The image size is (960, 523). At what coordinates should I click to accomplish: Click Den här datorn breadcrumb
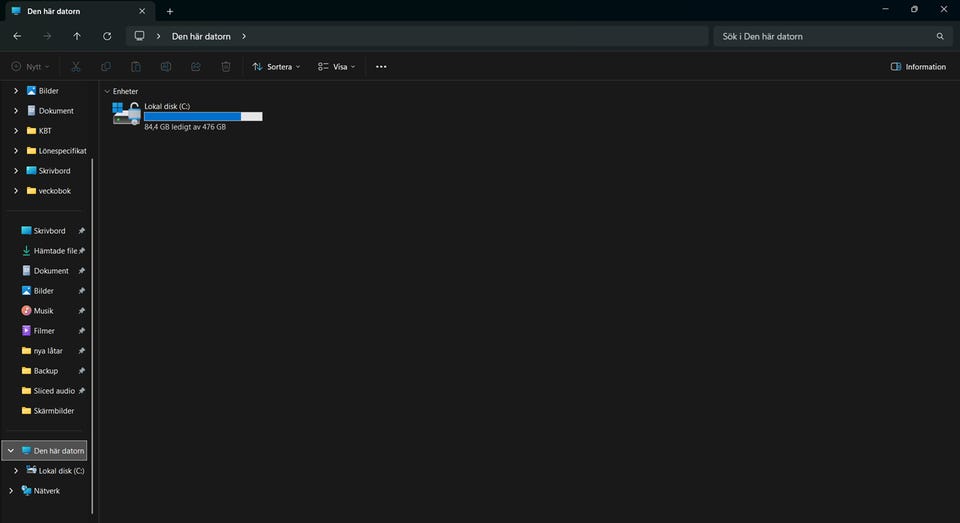pyautogui.click(x=201, y=36)
